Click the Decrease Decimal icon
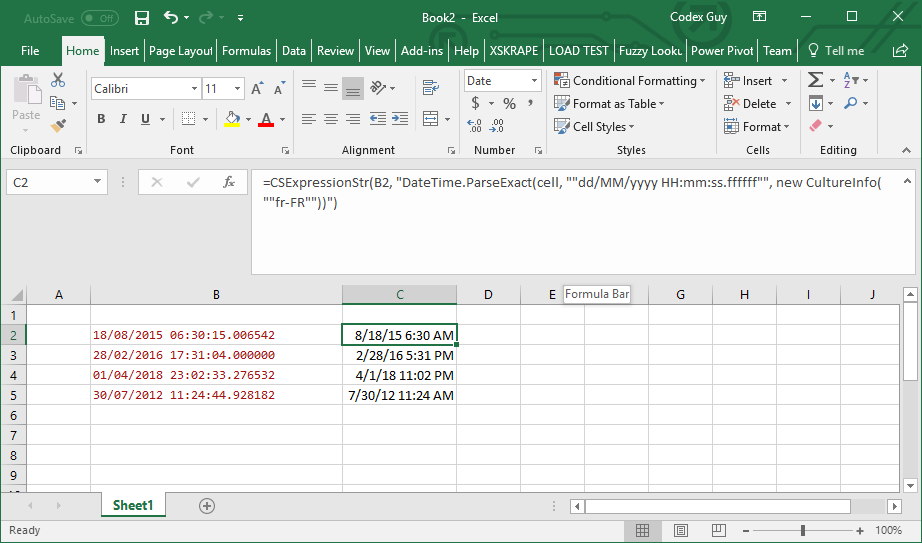The image size is (922, 543). point(496,125)
